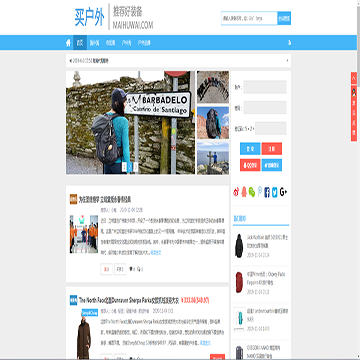Open the QQ penguin share icon
This screenshot has height=360, width=360.
click(244, 192)
